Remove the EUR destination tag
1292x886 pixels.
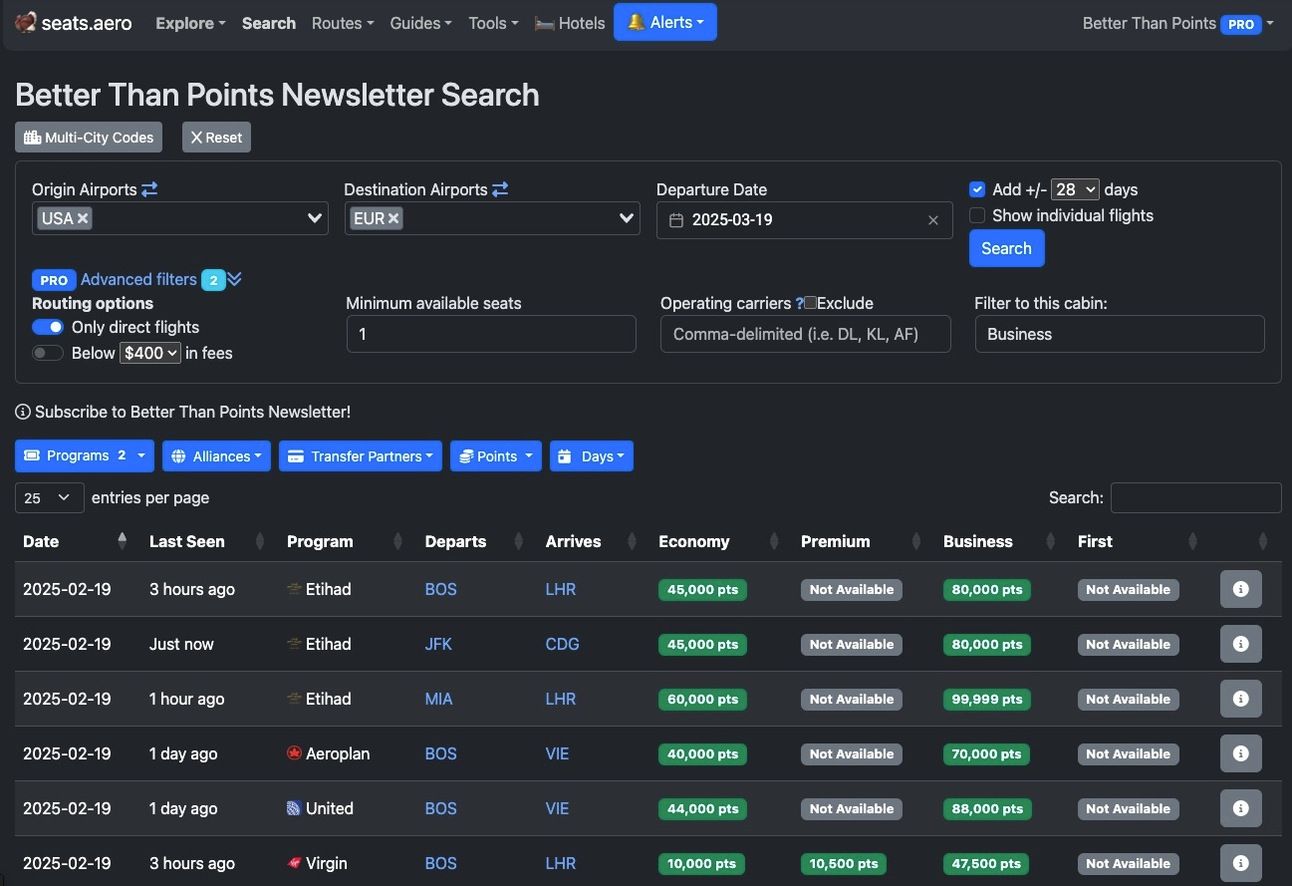click(394, 218)
